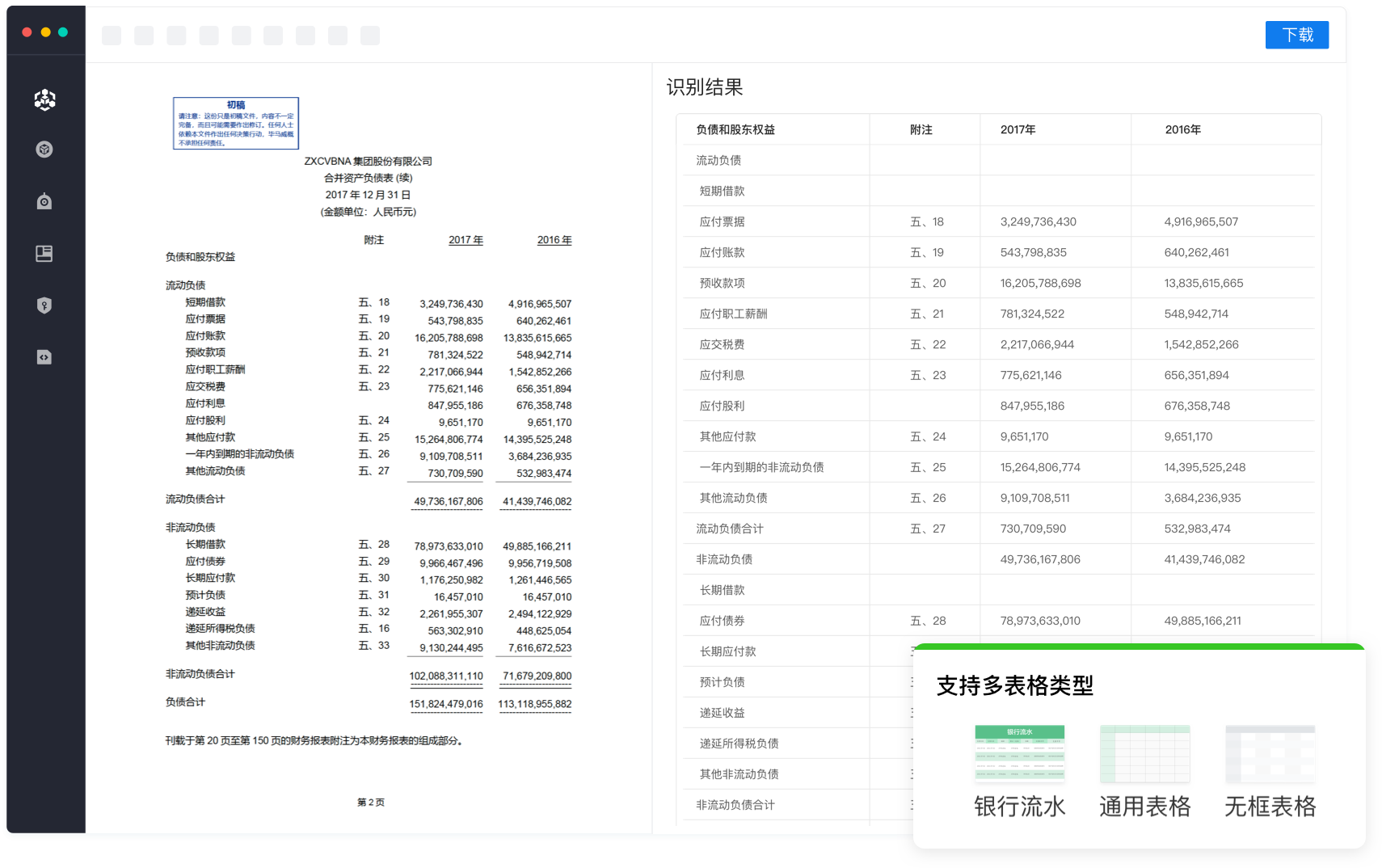The image size is (1382, 868).
Task: Click the 支持多表格类型 card title
Action: [1014, 686]
